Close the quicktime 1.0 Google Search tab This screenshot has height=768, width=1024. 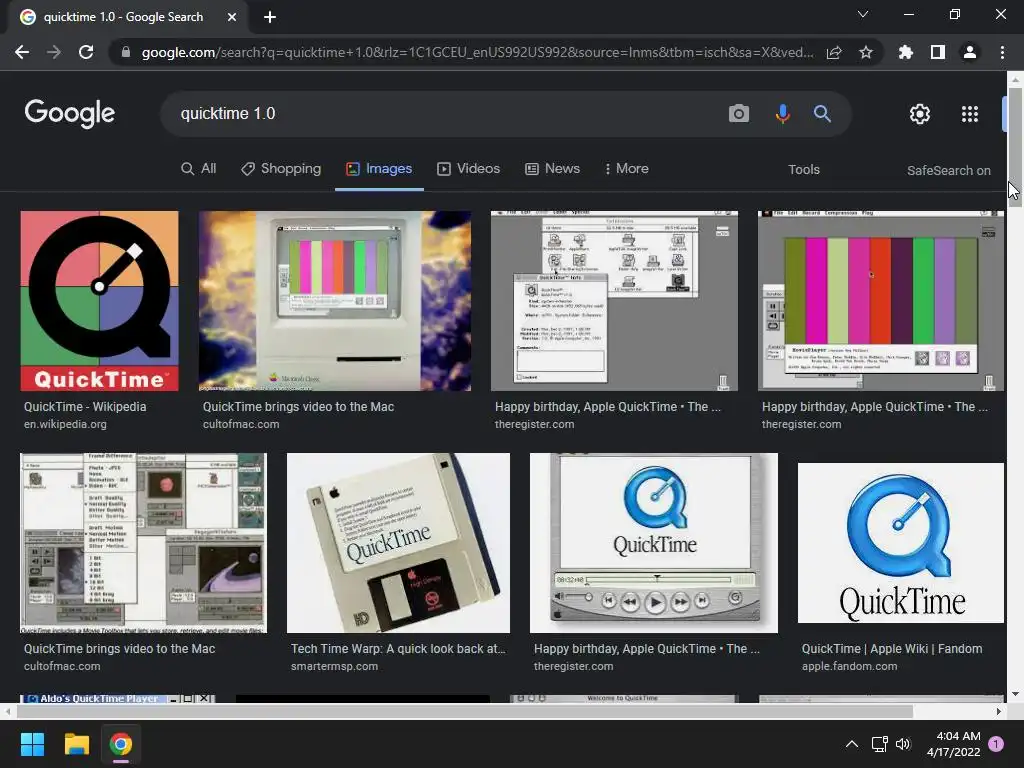(232, 17)
